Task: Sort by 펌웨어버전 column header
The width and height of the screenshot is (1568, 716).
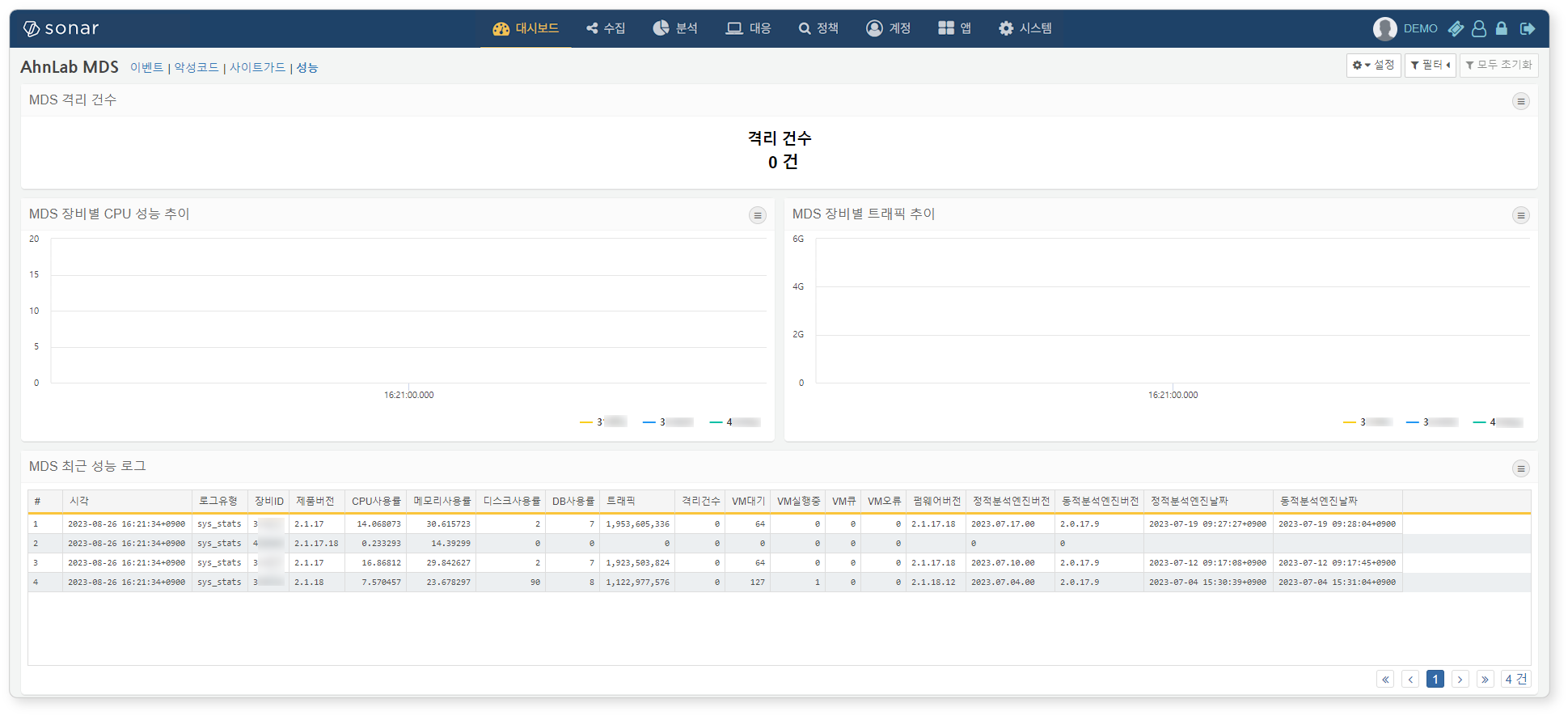Action: (x=936, y=501)
